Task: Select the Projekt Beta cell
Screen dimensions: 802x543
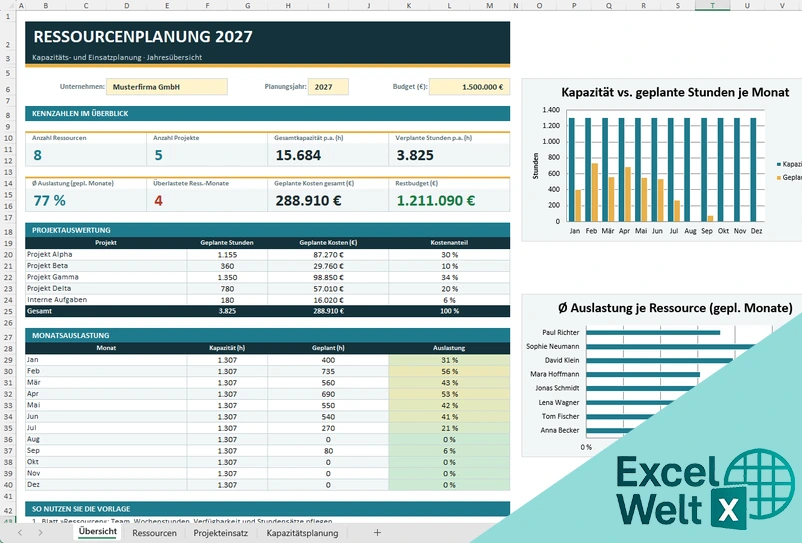Action: [106, 266]
